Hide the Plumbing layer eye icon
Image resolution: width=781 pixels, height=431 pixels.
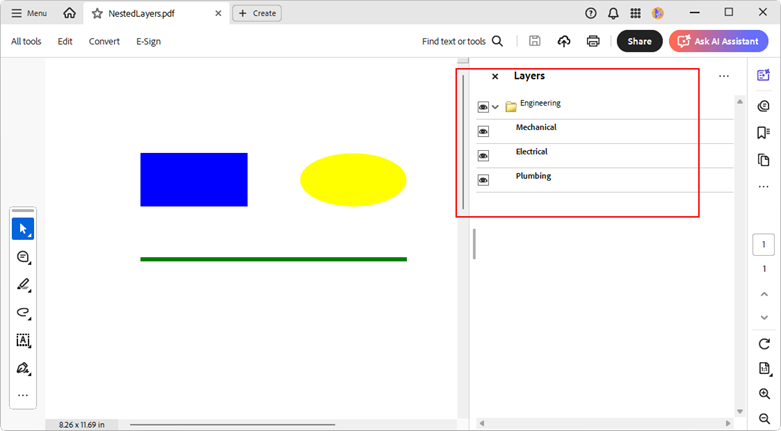tap(483, 180)
